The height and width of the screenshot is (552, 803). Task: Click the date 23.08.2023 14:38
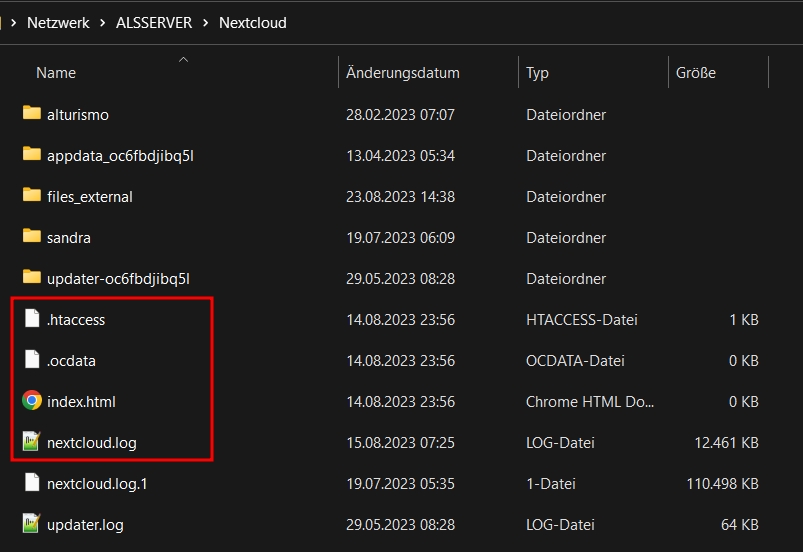click(x=400, y=197)
